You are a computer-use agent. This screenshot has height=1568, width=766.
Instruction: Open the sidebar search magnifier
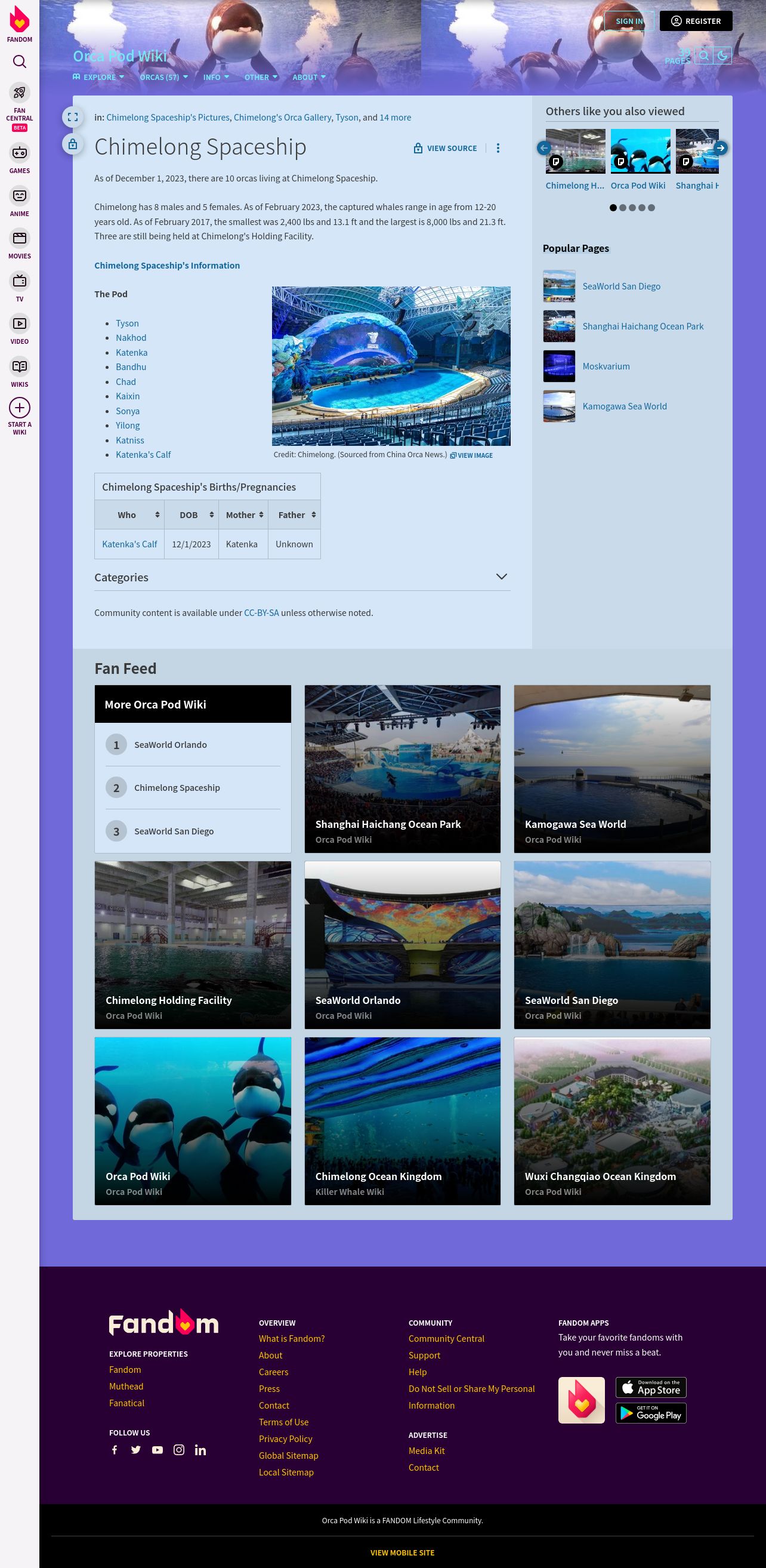coord(20,61)
